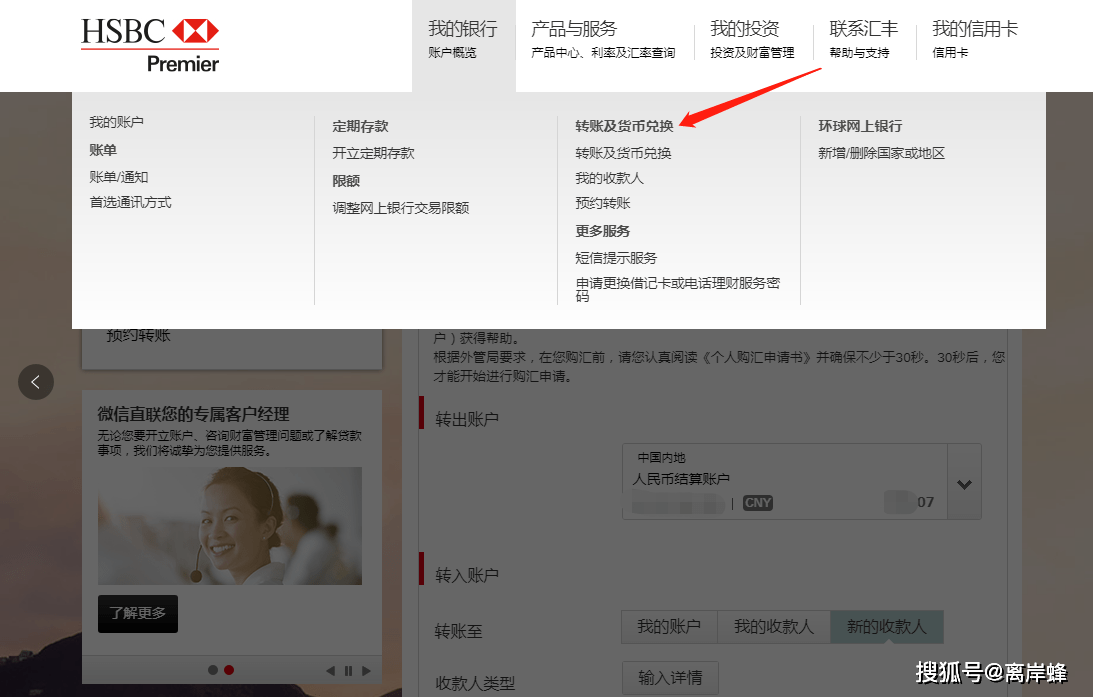Image resolution: width=1093 pixels, height=697 pixels.
Task: Click the bold 转账及货币兑换 heading
Action: pos(624,126)
